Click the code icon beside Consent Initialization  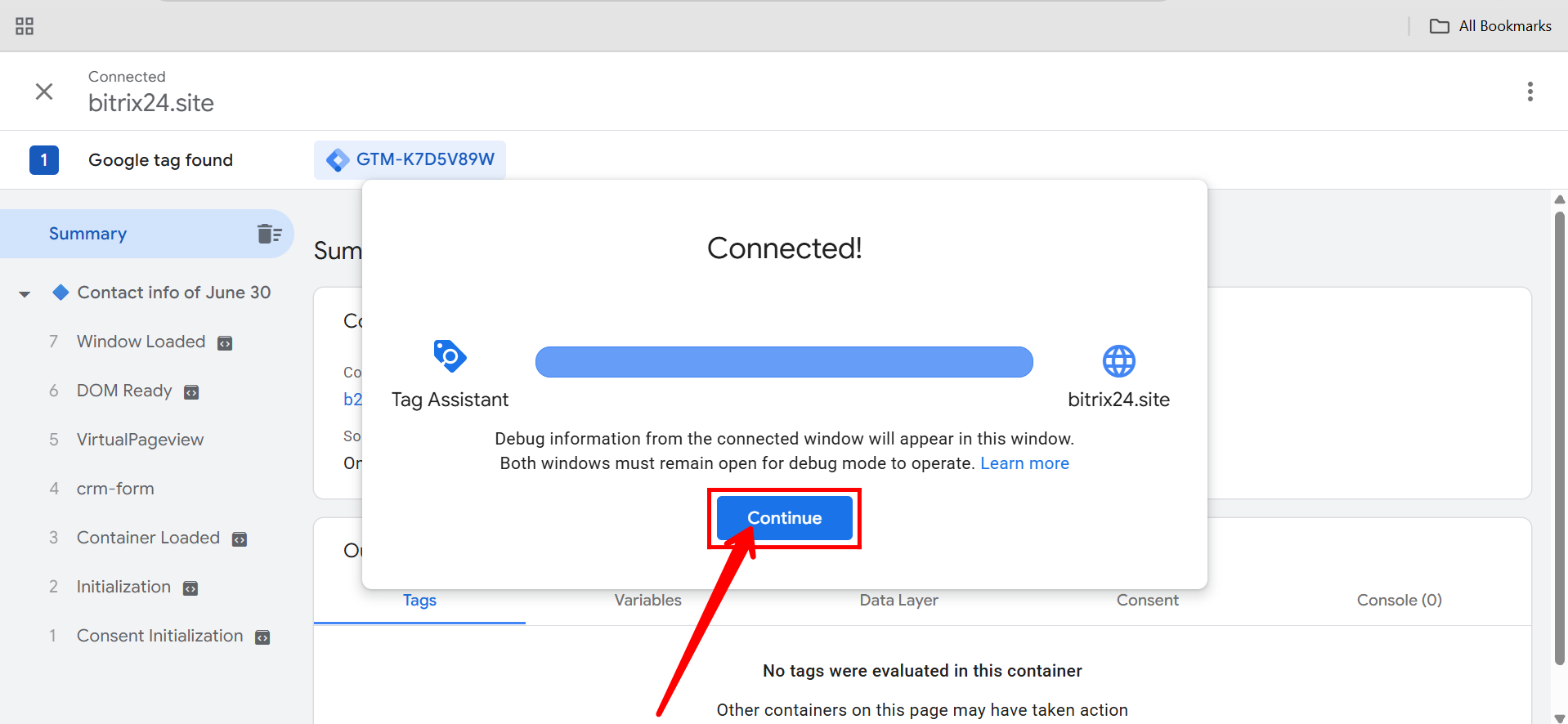[262, 637]
